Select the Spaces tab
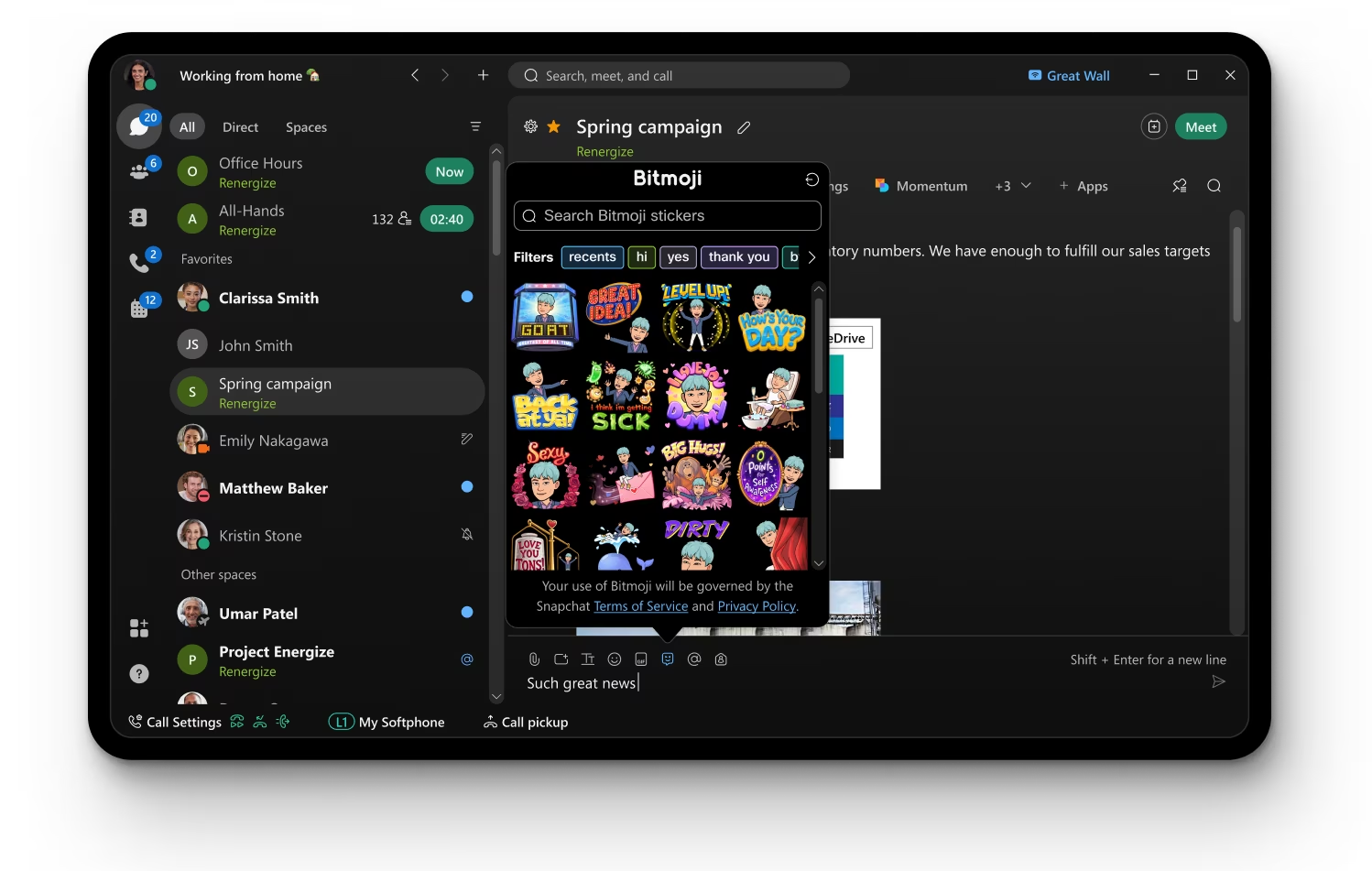Viewport: 1372px width, 871px height. 306,127
